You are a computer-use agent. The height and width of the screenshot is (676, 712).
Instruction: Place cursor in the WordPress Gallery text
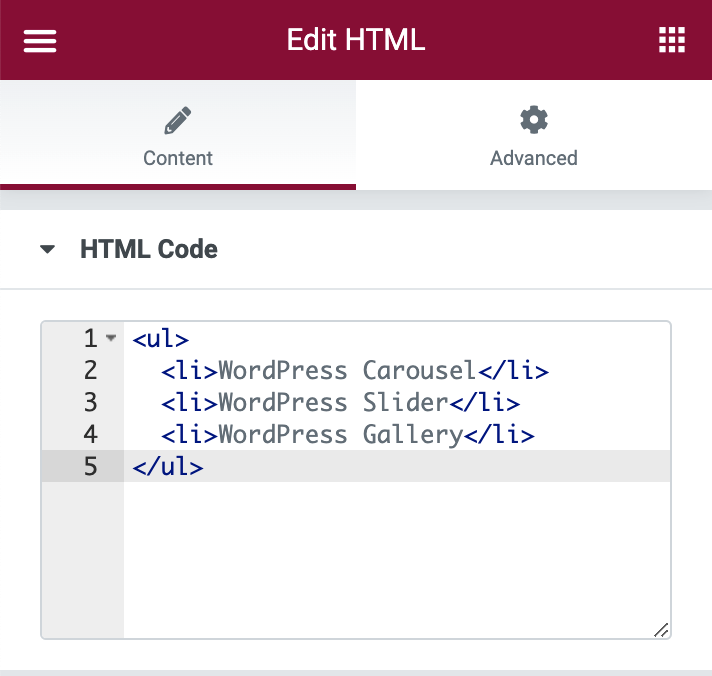coord(340,435)
